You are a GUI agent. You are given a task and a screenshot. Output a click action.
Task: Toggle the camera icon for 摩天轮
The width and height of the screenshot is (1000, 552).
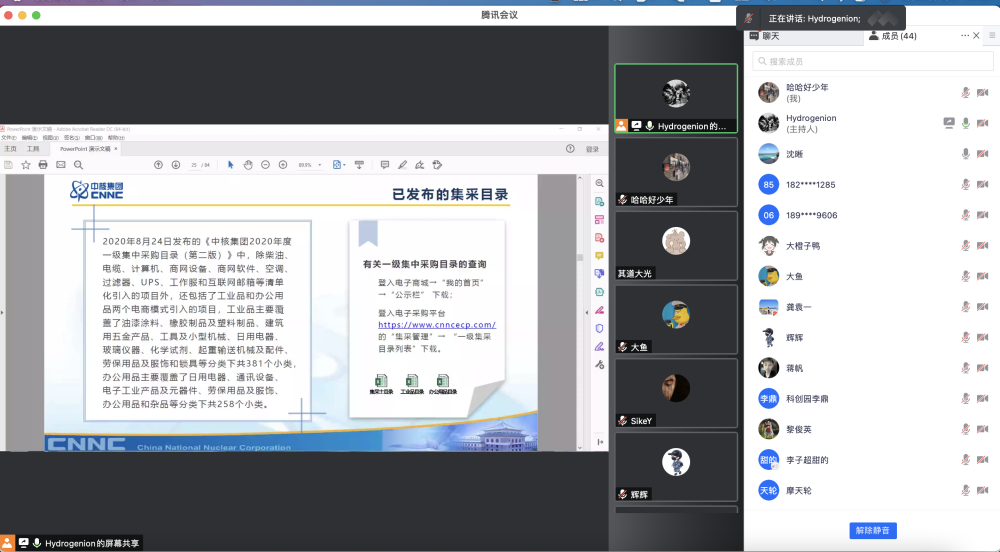(x=983, y=490)
